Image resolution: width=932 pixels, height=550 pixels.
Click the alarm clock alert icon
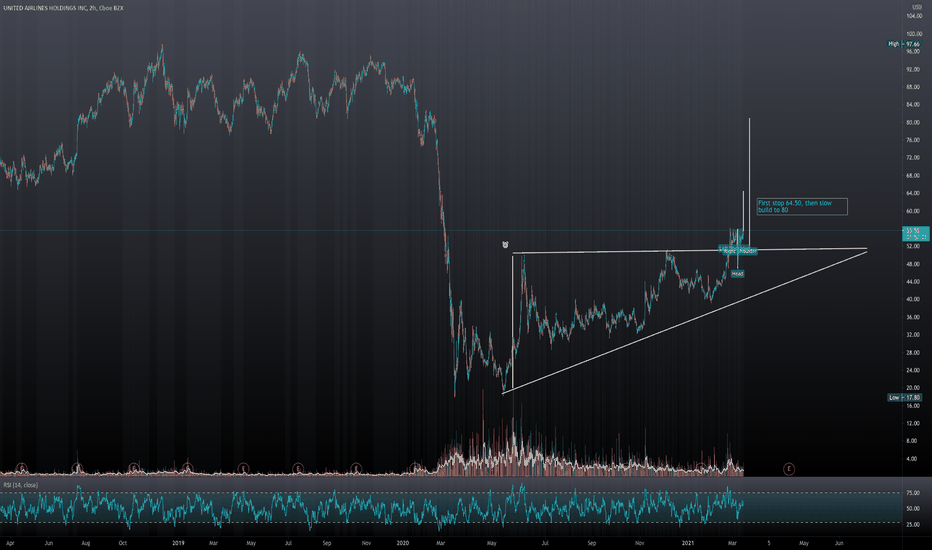(x=505, y=244)
